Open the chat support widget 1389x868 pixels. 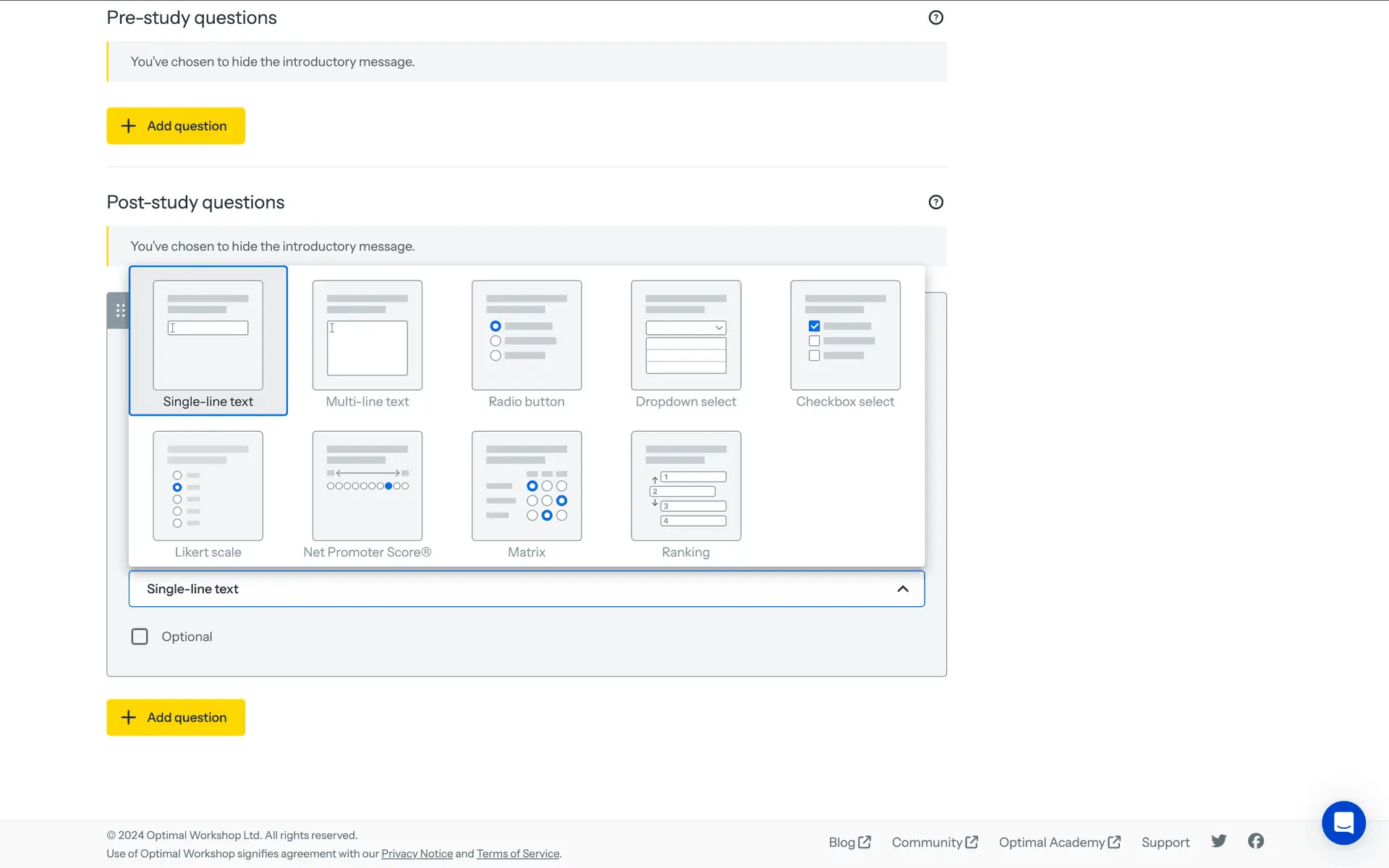[1343, 822]
